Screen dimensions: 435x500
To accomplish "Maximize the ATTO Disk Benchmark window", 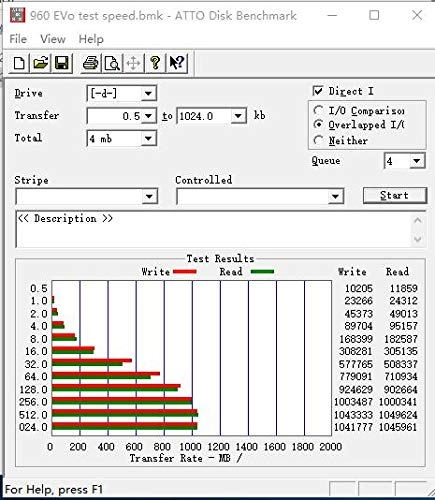I will coord(374,15).
